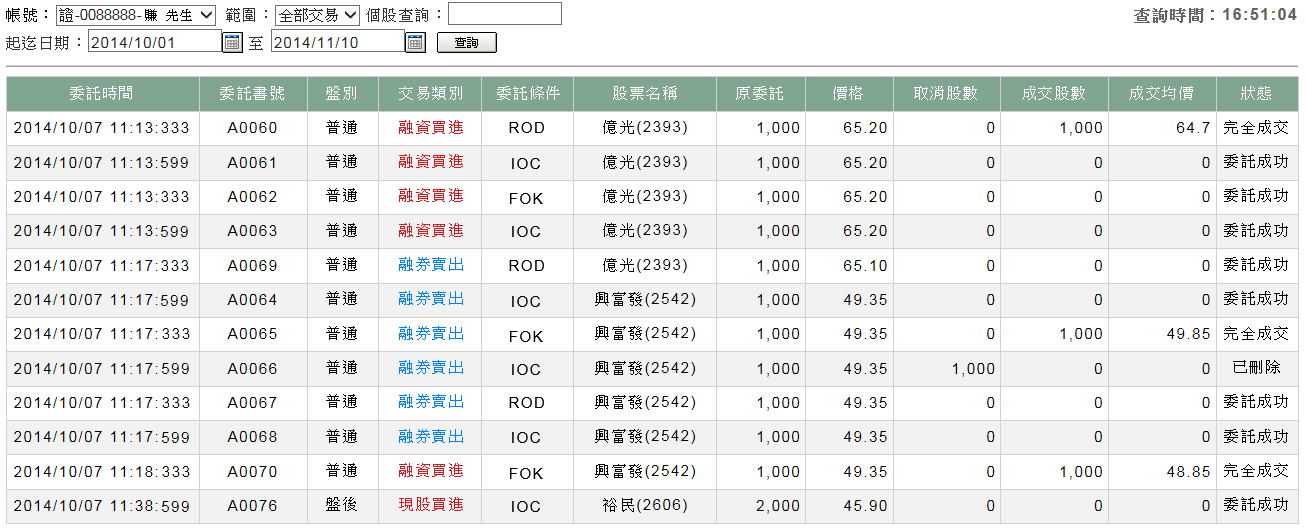Click 現股買進 in order A0076 row
1306x530 pixels.
coord(430,505)
